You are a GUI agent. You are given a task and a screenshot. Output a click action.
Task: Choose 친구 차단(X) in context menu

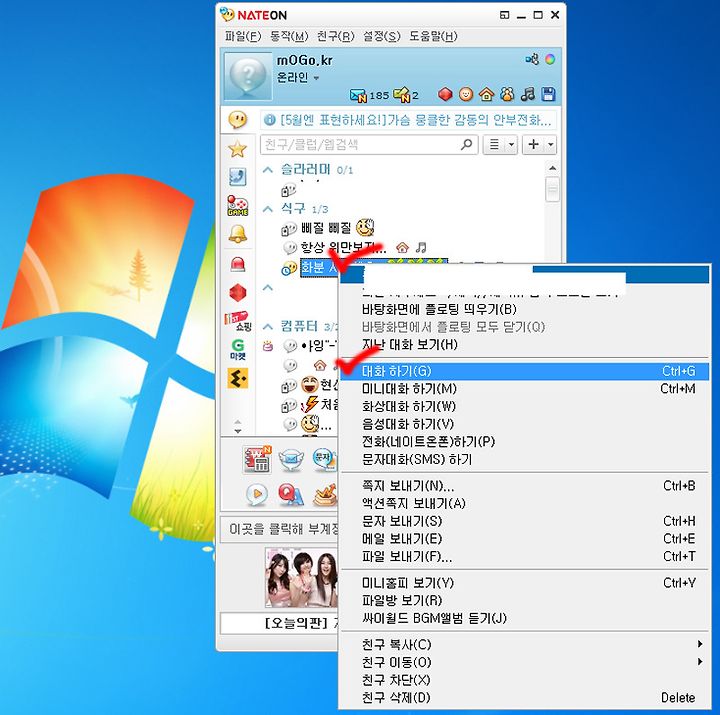click(x=524, y=680)
